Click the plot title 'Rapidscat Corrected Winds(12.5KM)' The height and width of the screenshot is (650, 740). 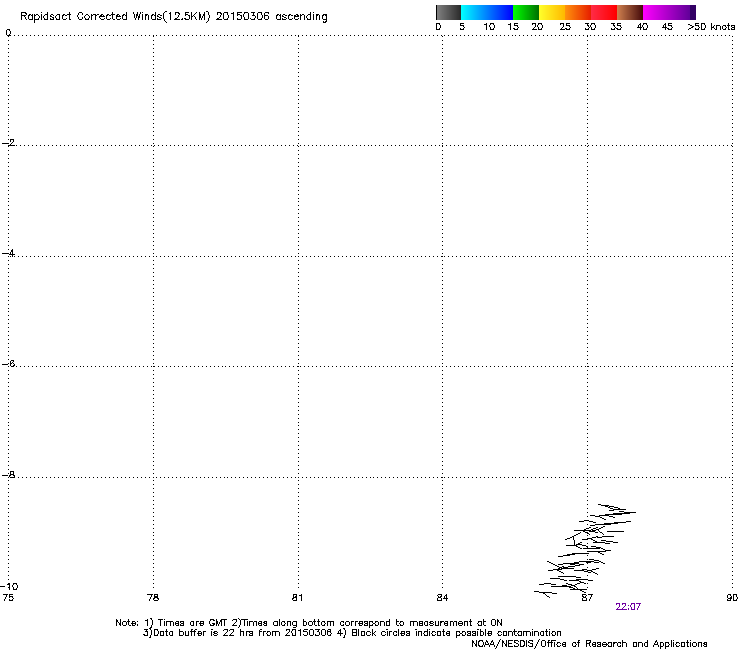115,17
